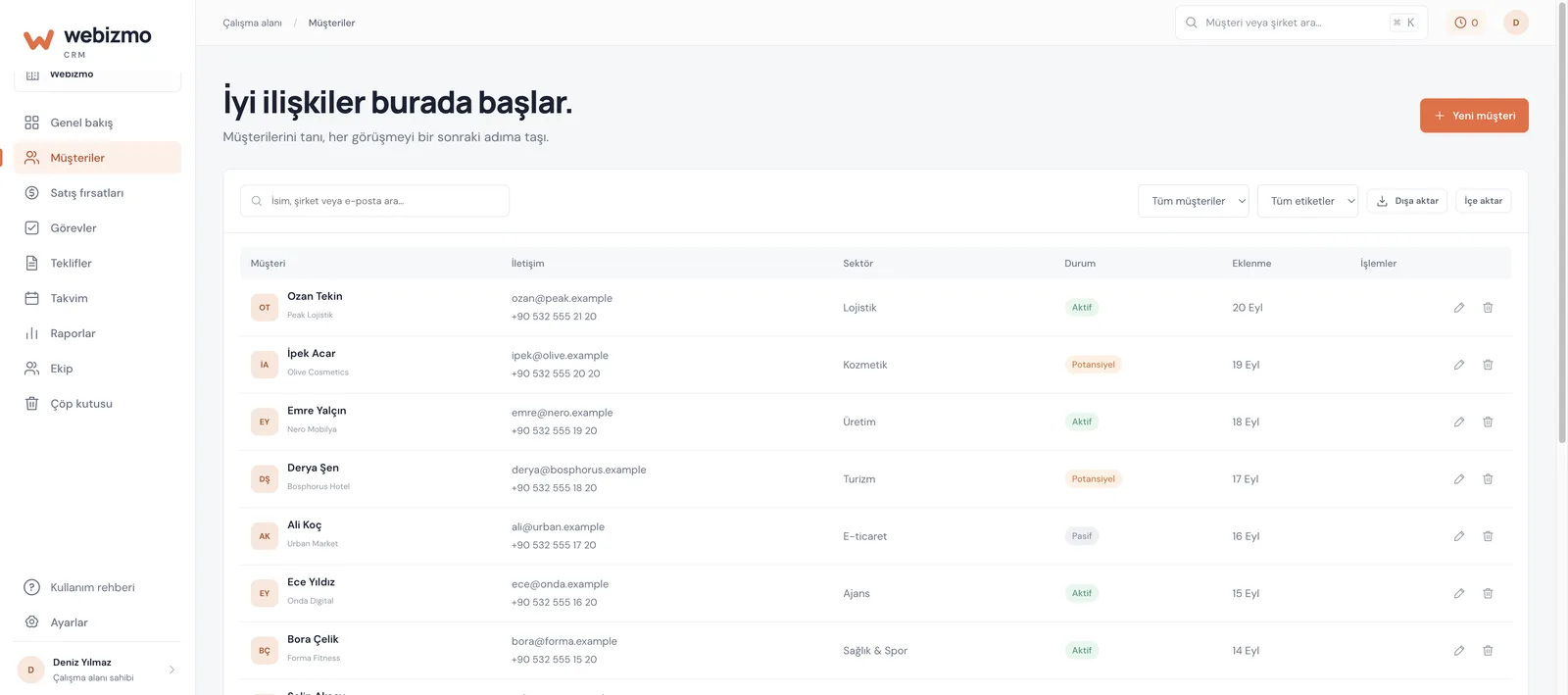
Task: Click the trash icon for Derya Şen
Action: 1488,479
